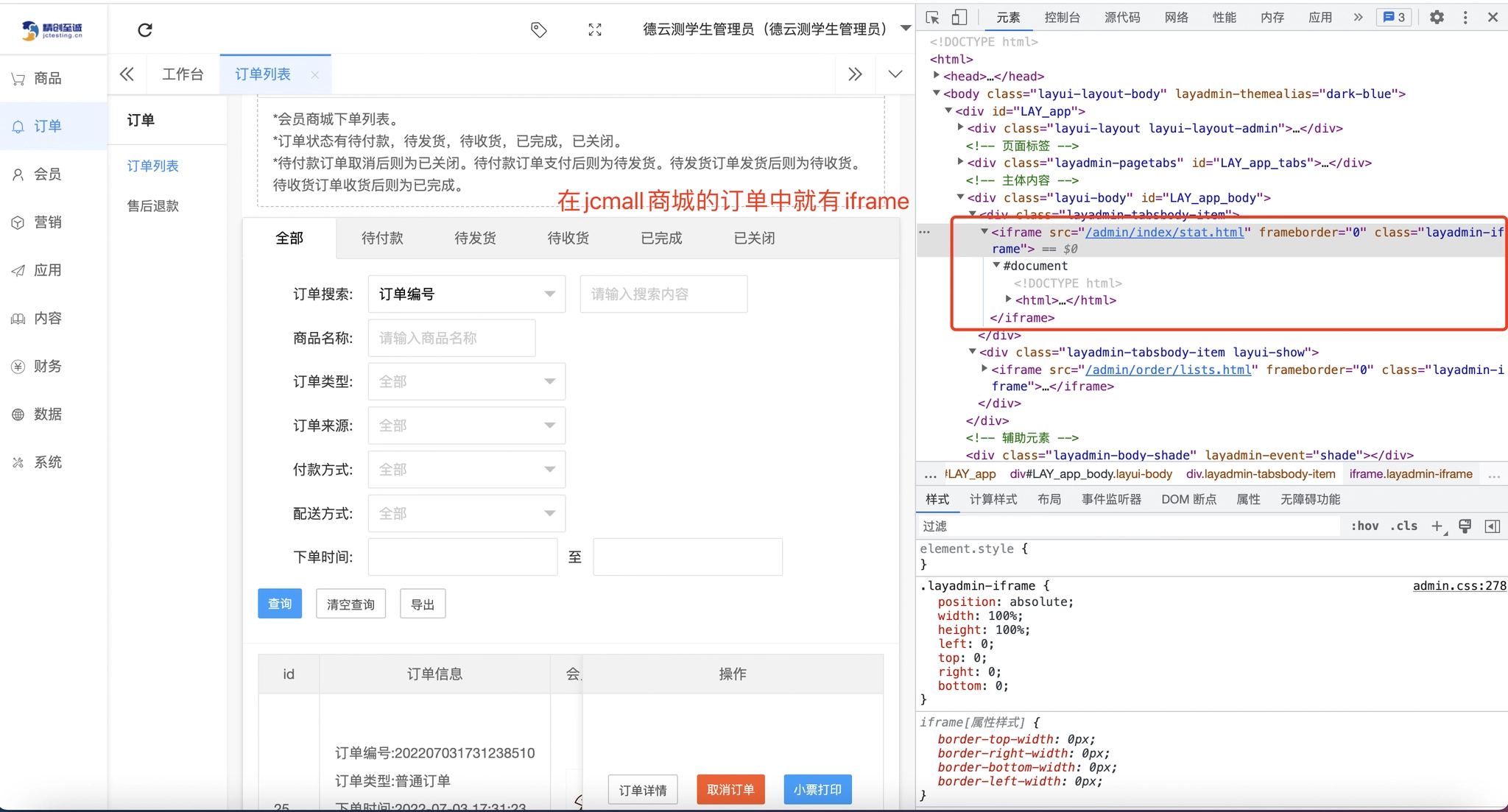1508x812 pixels.
Task: Click the refresh page icon
Action: click(145, 29)
